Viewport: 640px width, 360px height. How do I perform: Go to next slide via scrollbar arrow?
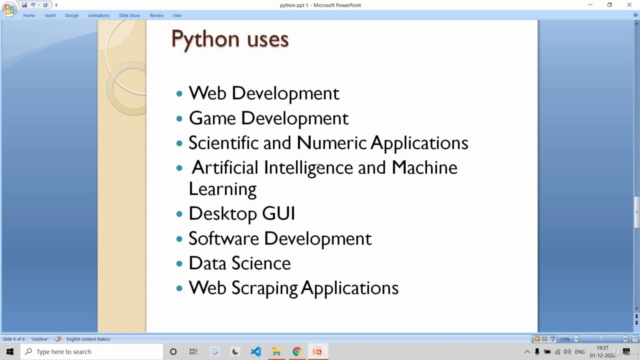636,322
